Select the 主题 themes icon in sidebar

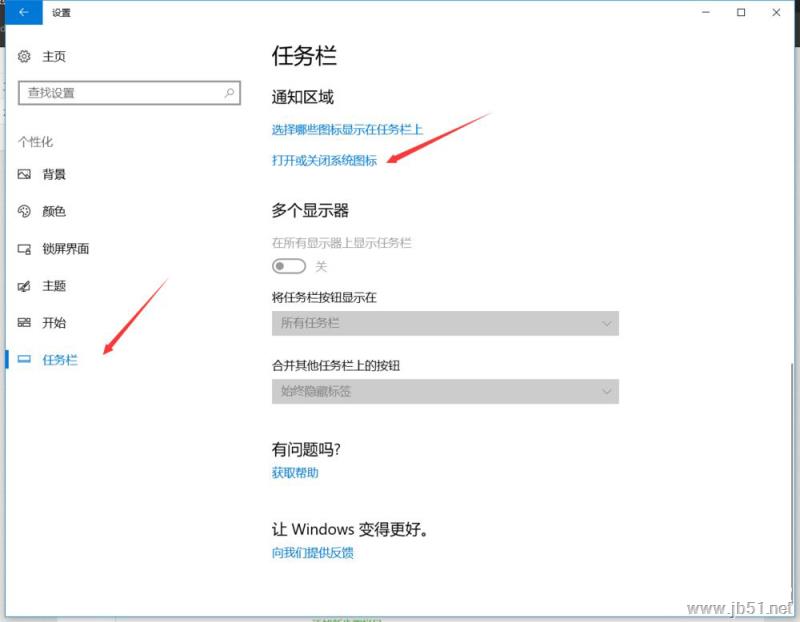(25, 286)
